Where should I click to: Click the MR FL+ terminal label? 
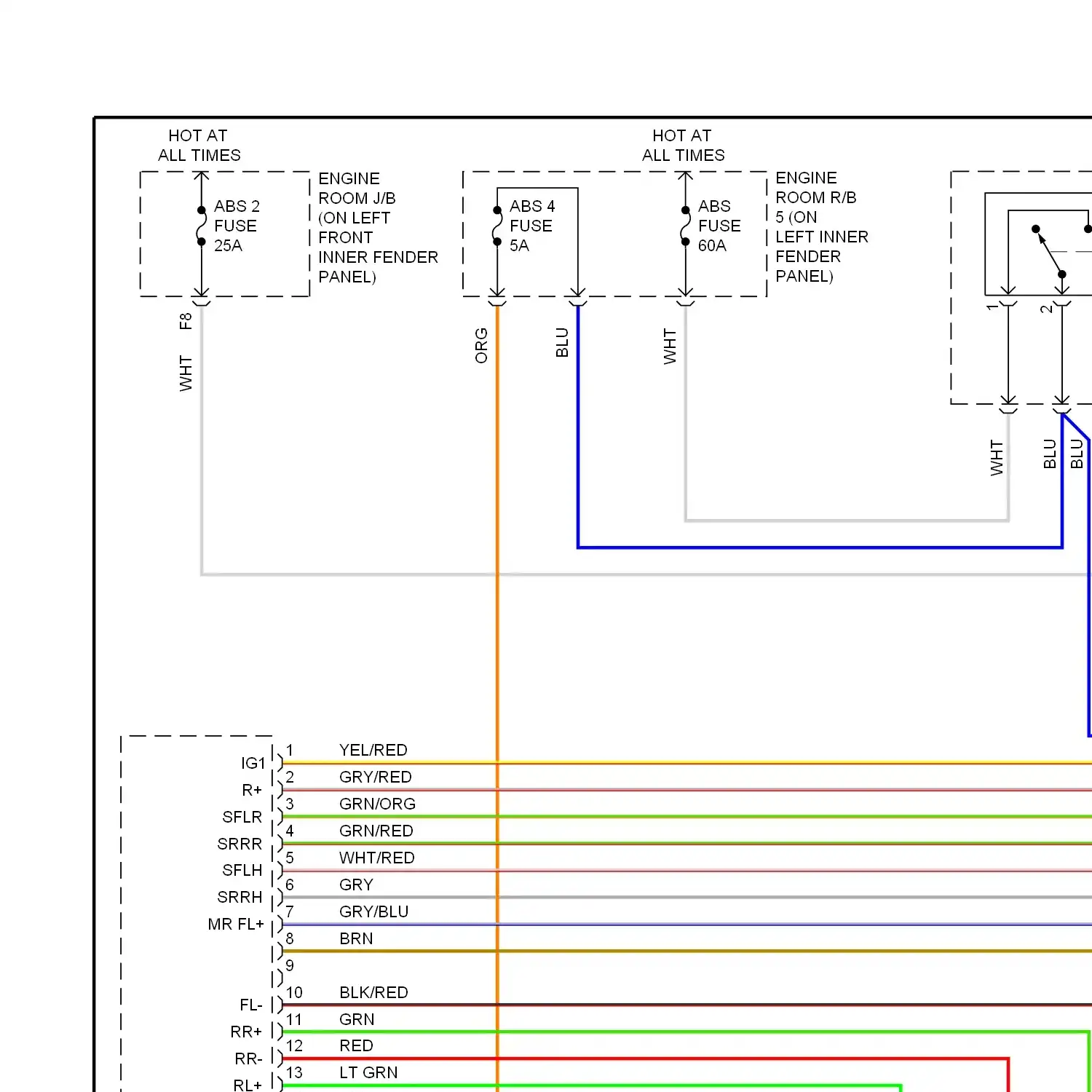pyautogui.click(x=236, y=924)
